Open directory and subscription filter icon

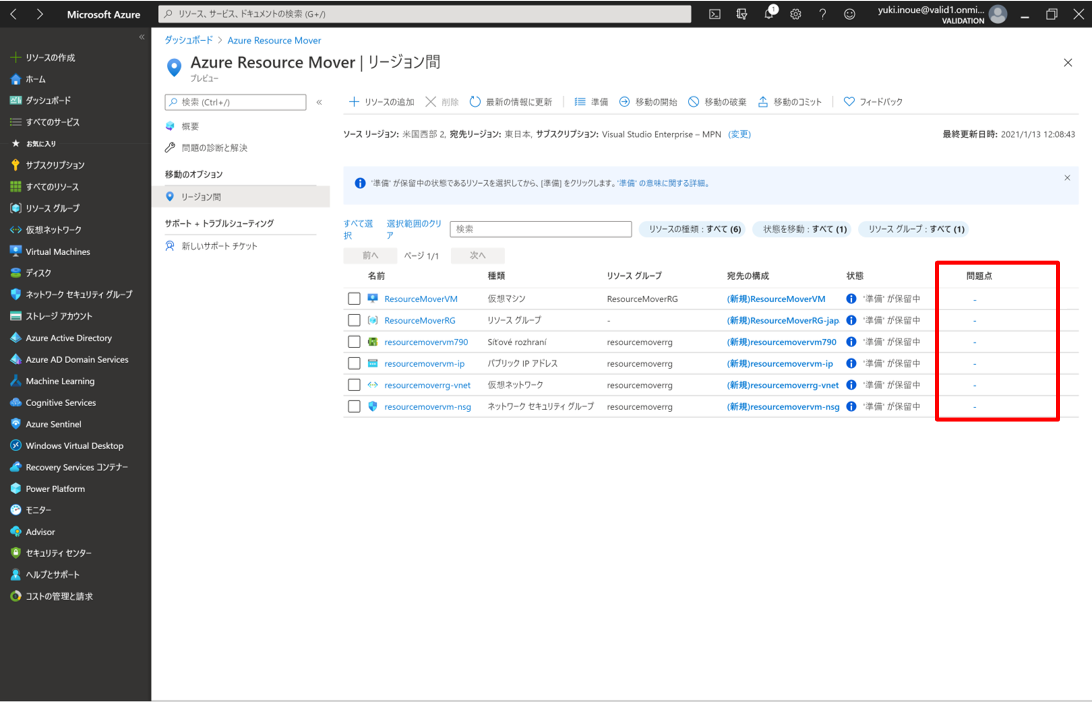point(742,14)
